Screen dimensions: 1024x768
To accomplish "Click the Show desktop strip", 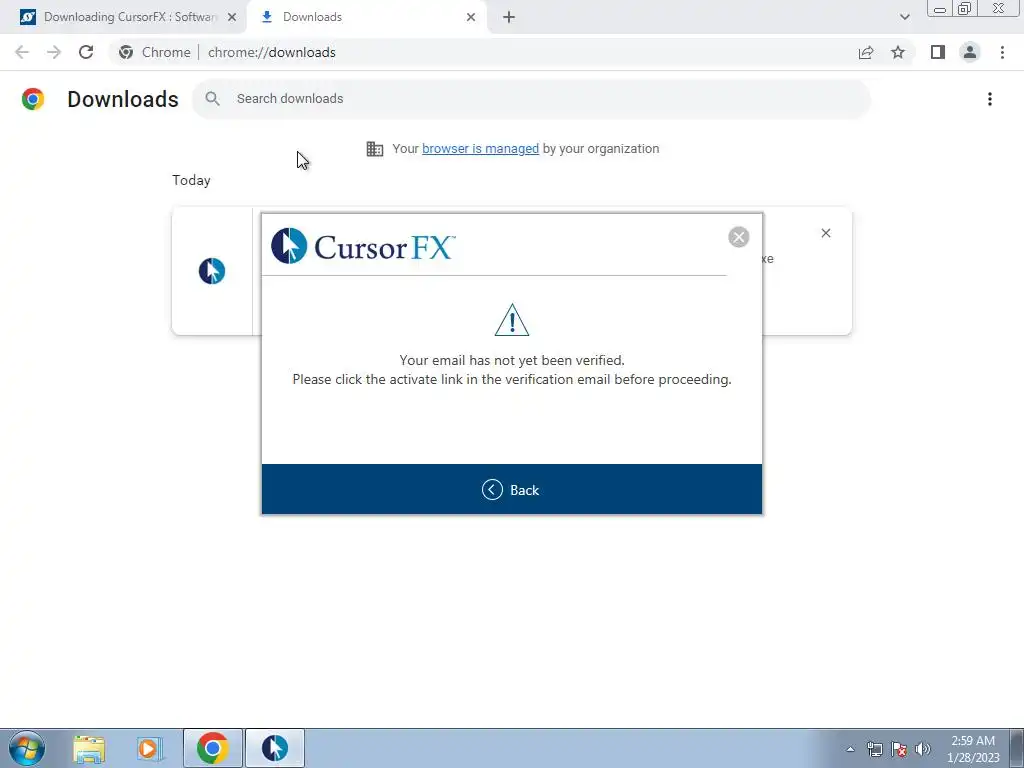I will pos(1016,748).
